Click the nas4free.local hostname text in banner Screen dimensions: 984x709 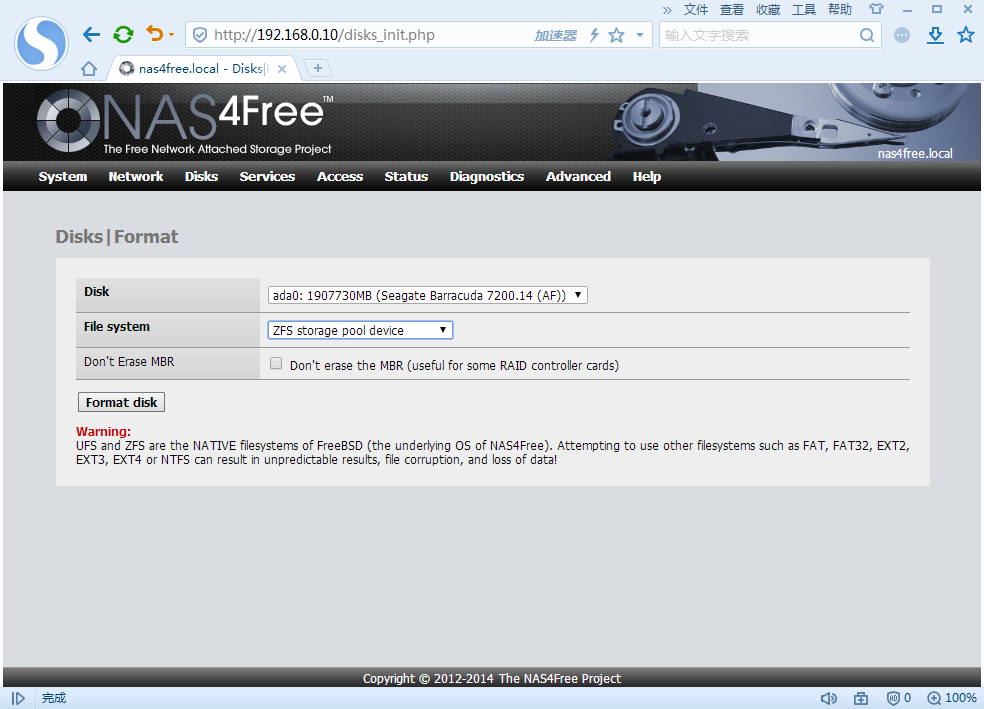(x=914, y=153)
